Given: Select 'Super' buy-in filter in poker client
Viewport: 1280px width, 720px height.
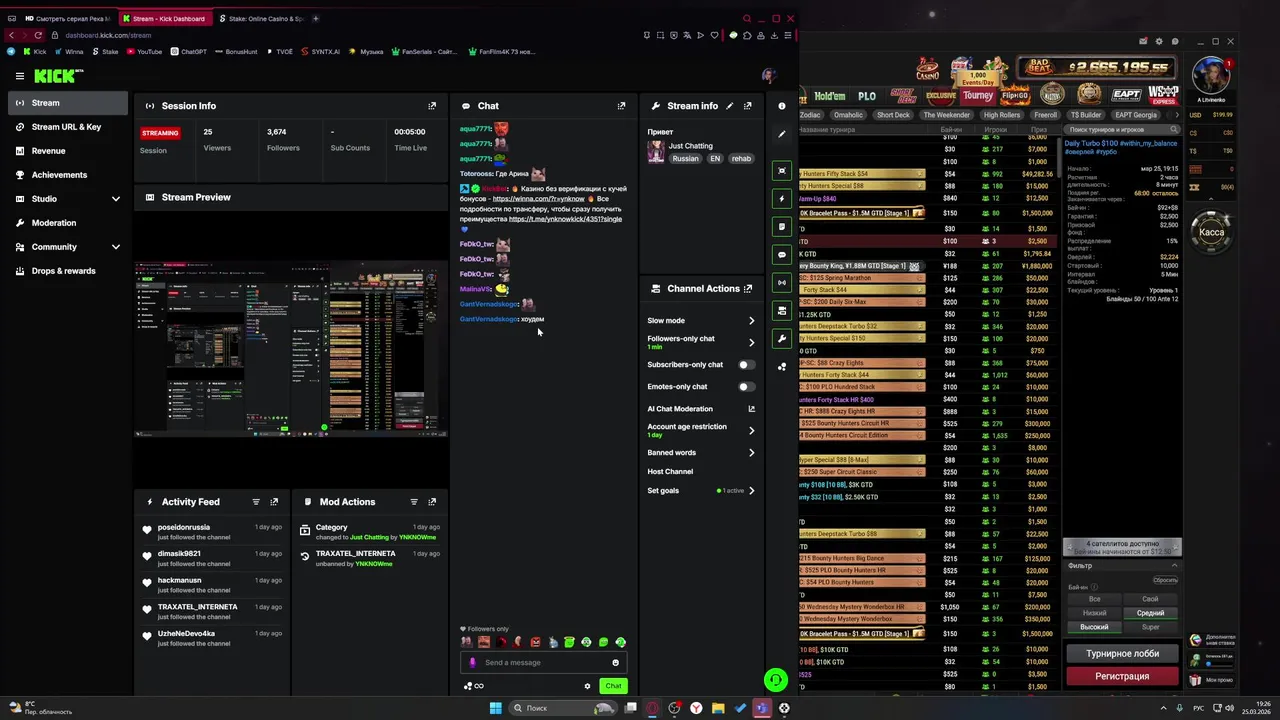Looking at the screenshot, I should 1150,627.
